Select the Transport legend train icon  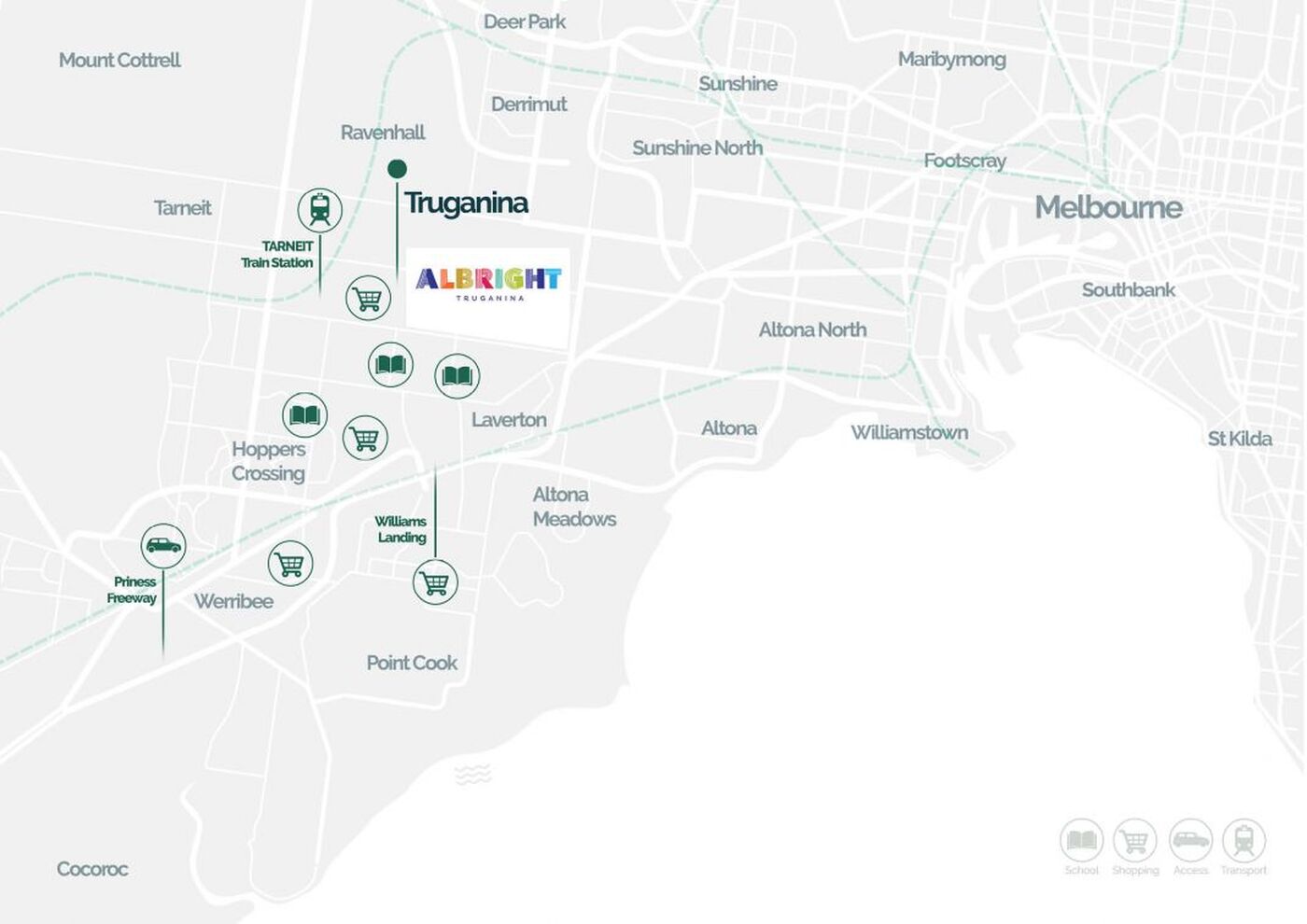pos(1244,840)
